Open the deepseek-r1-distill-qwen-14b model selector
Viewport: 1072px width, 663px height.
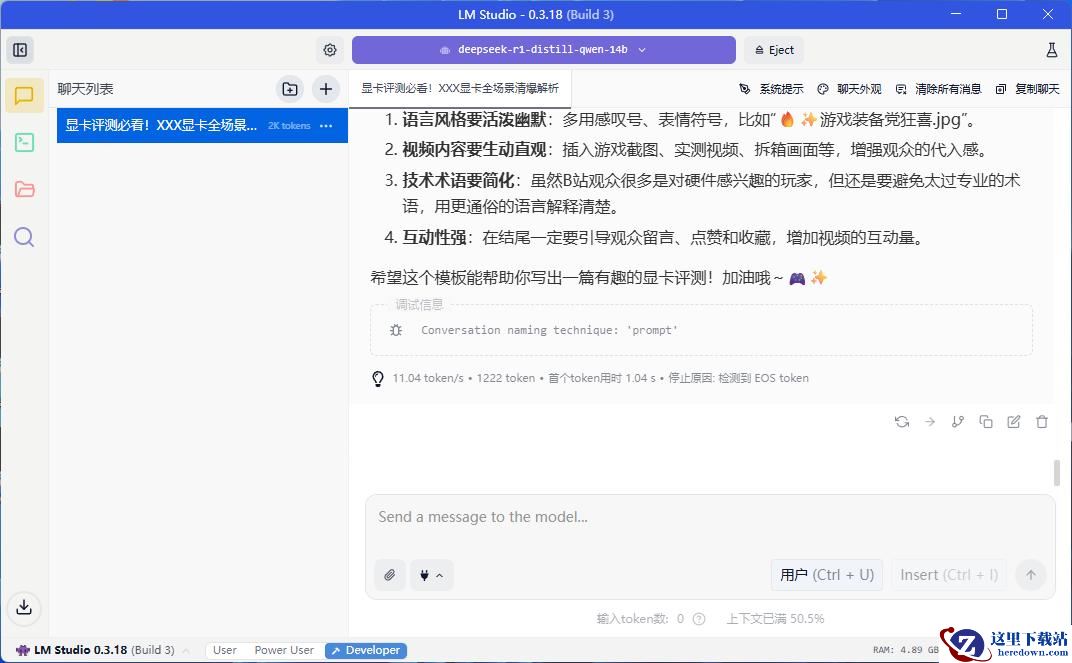coord(544,50)
